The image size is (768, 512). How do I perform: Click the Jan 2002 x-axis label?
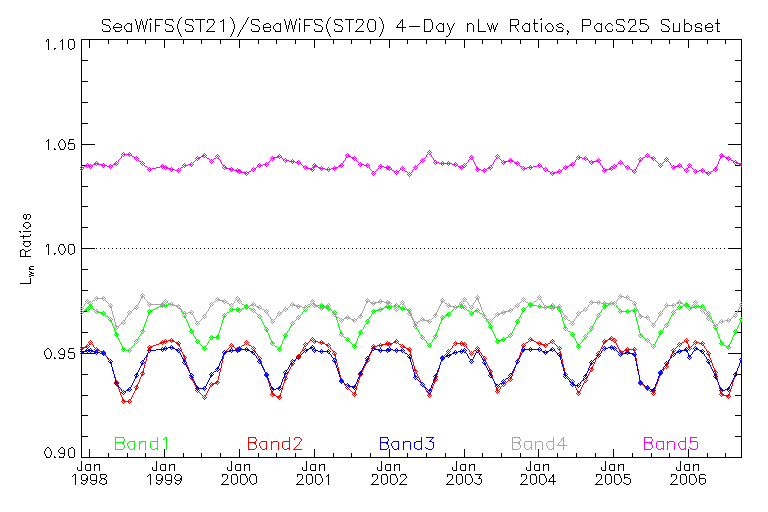pos(389,473)
